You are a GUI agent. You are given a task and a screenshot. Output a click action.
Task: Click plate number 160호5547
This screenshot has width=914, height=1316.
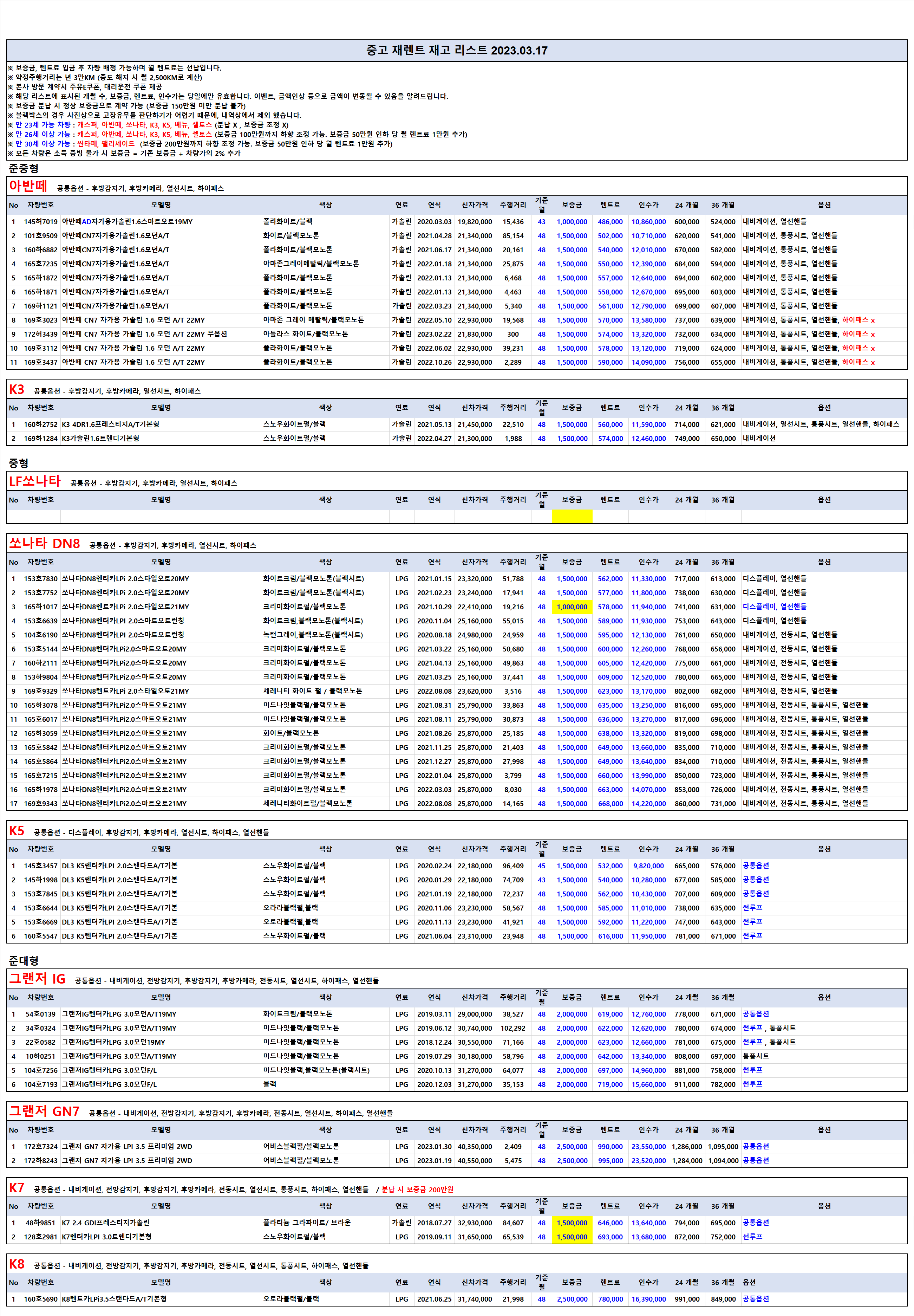pos(41,935)
